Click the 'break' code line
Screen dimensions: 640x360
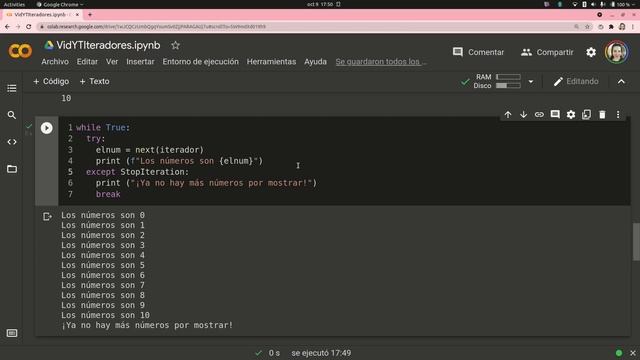(x=108, y=194)
